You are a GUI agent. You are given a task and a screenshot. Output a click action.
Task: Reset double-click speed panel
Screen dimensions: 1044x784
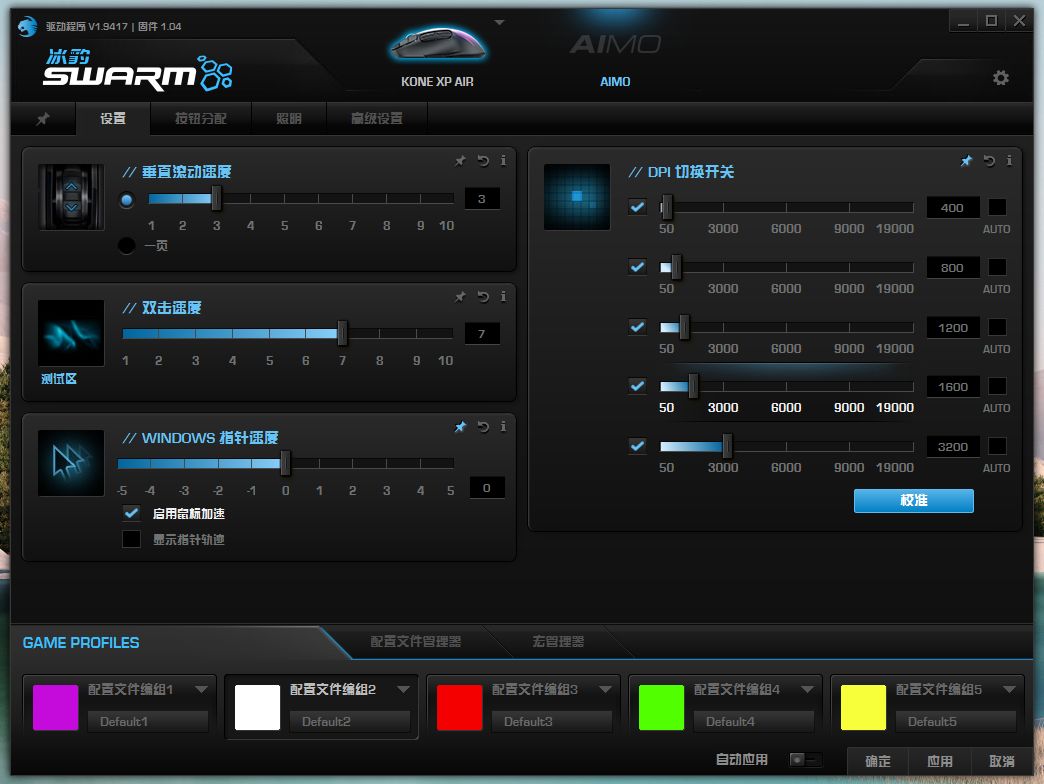point(483,296)
